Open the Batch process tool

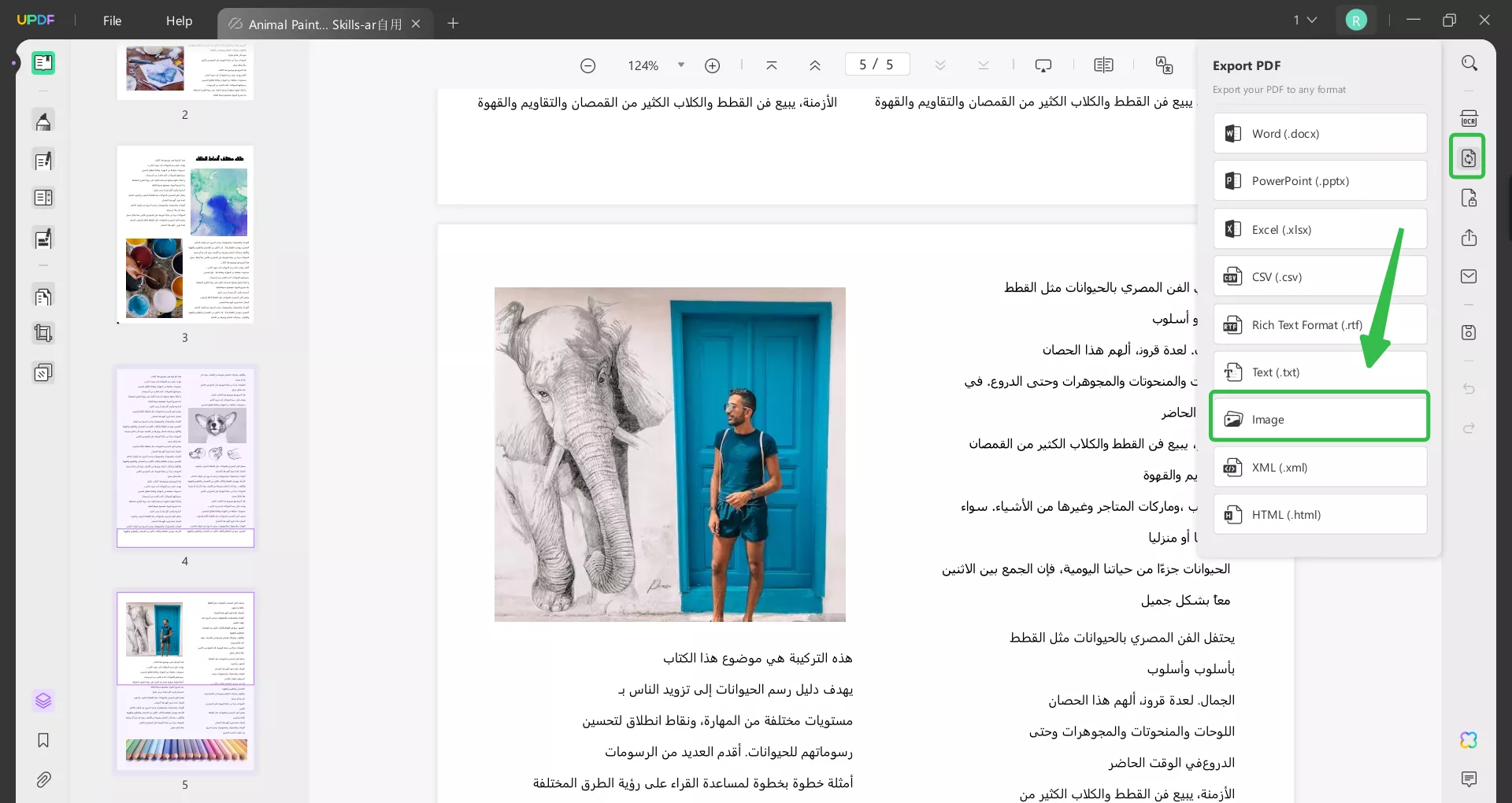pos(43,372)
